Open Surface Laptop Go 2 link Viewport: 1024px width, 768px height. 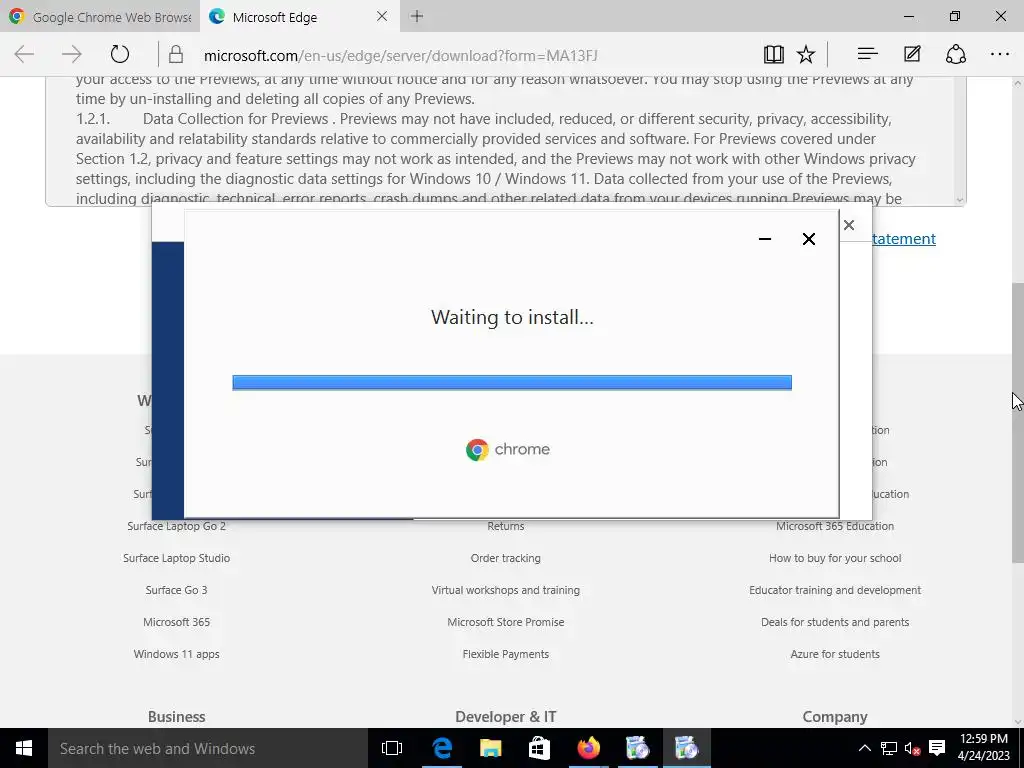click(x=176, y=526)
